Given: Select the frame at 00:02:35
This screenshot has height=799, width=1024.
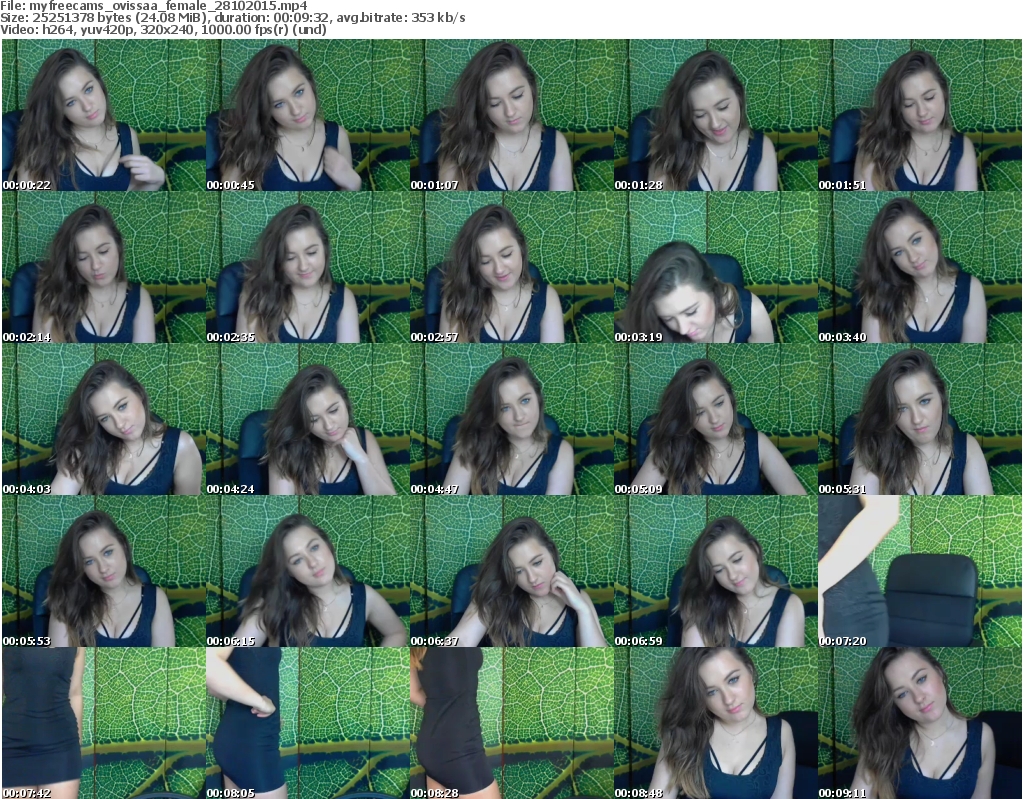Looking at the screenshot, I should (x=308, y=267).
